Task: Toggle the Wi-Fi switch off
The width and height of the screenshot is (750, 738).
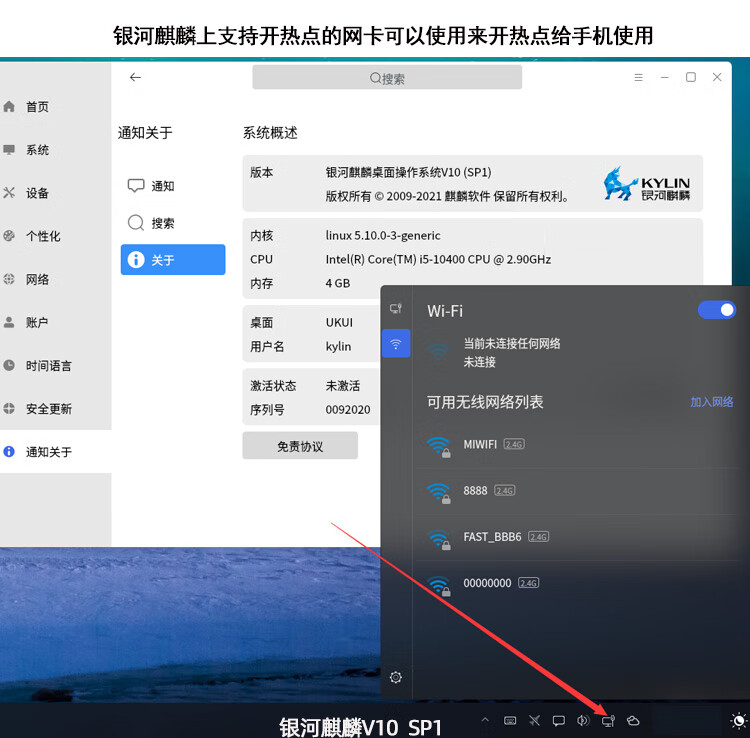Action: 716,310
